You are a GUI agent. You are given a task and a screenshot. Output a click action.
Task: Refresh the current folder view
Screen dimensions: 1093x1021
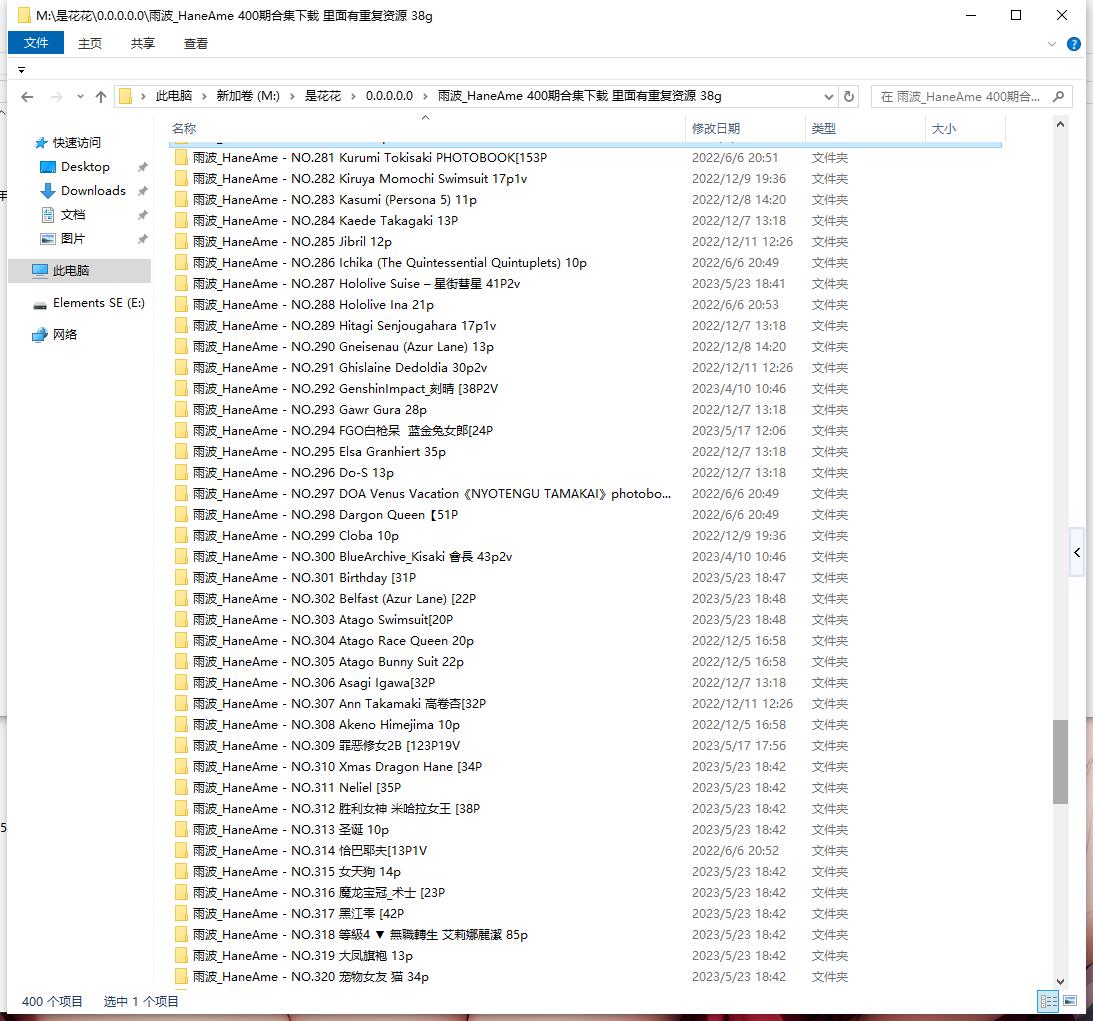click(x=848, y=96)
